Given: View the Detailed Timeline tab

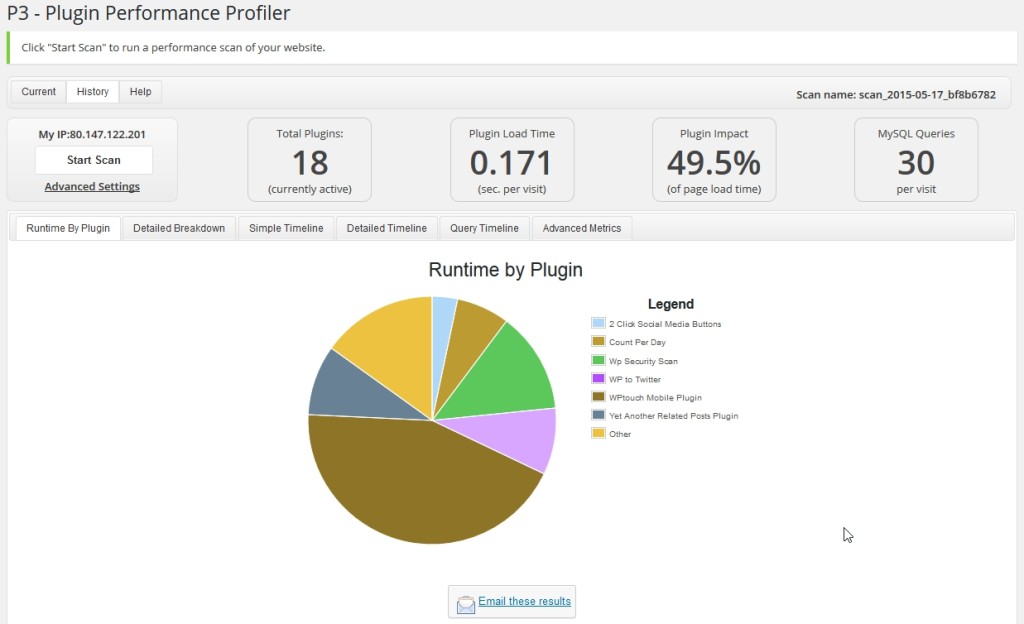Looking at the screenshot, I should [387, 228].
